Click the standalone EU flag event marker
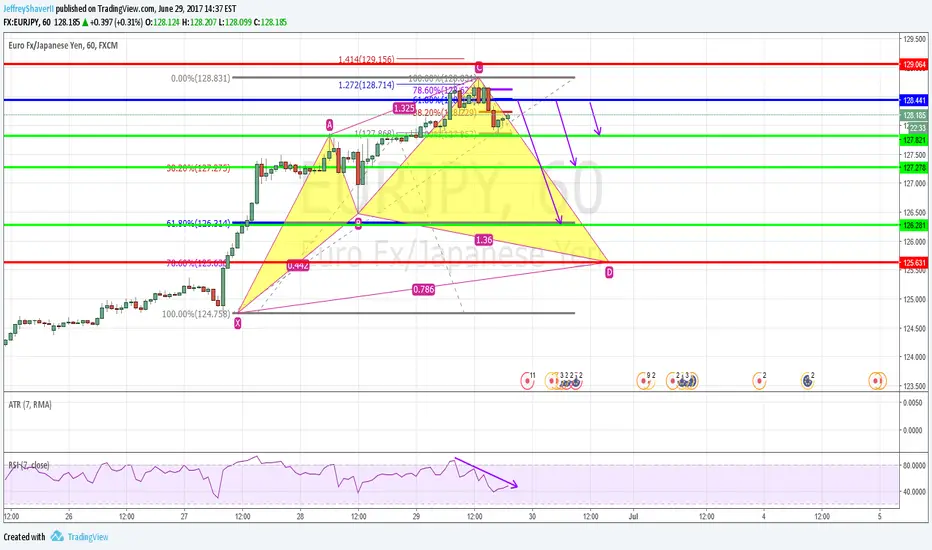 (807, 381)
